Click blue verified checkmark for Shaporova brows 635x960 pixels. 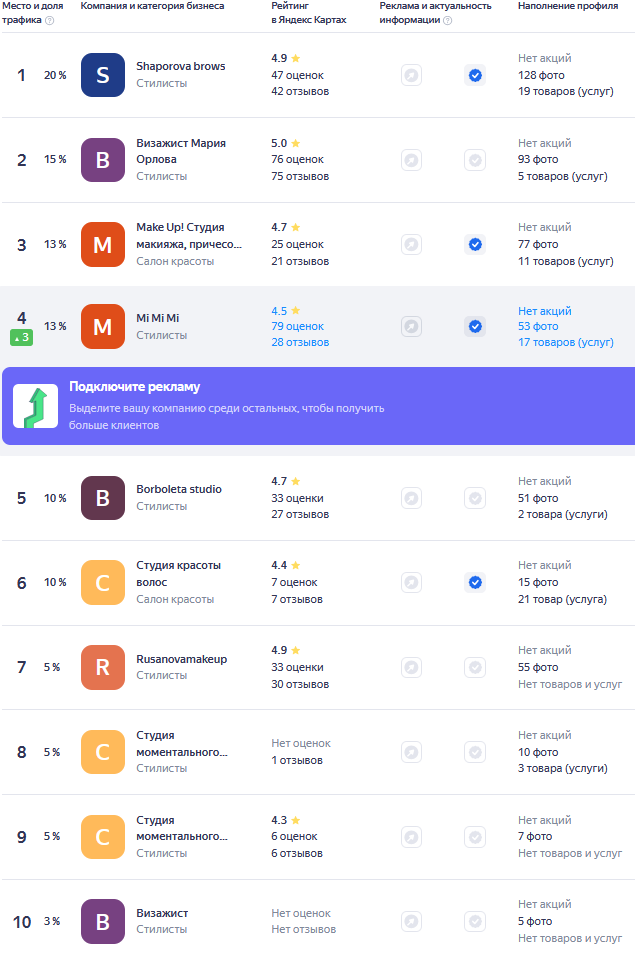pos(475,75)
